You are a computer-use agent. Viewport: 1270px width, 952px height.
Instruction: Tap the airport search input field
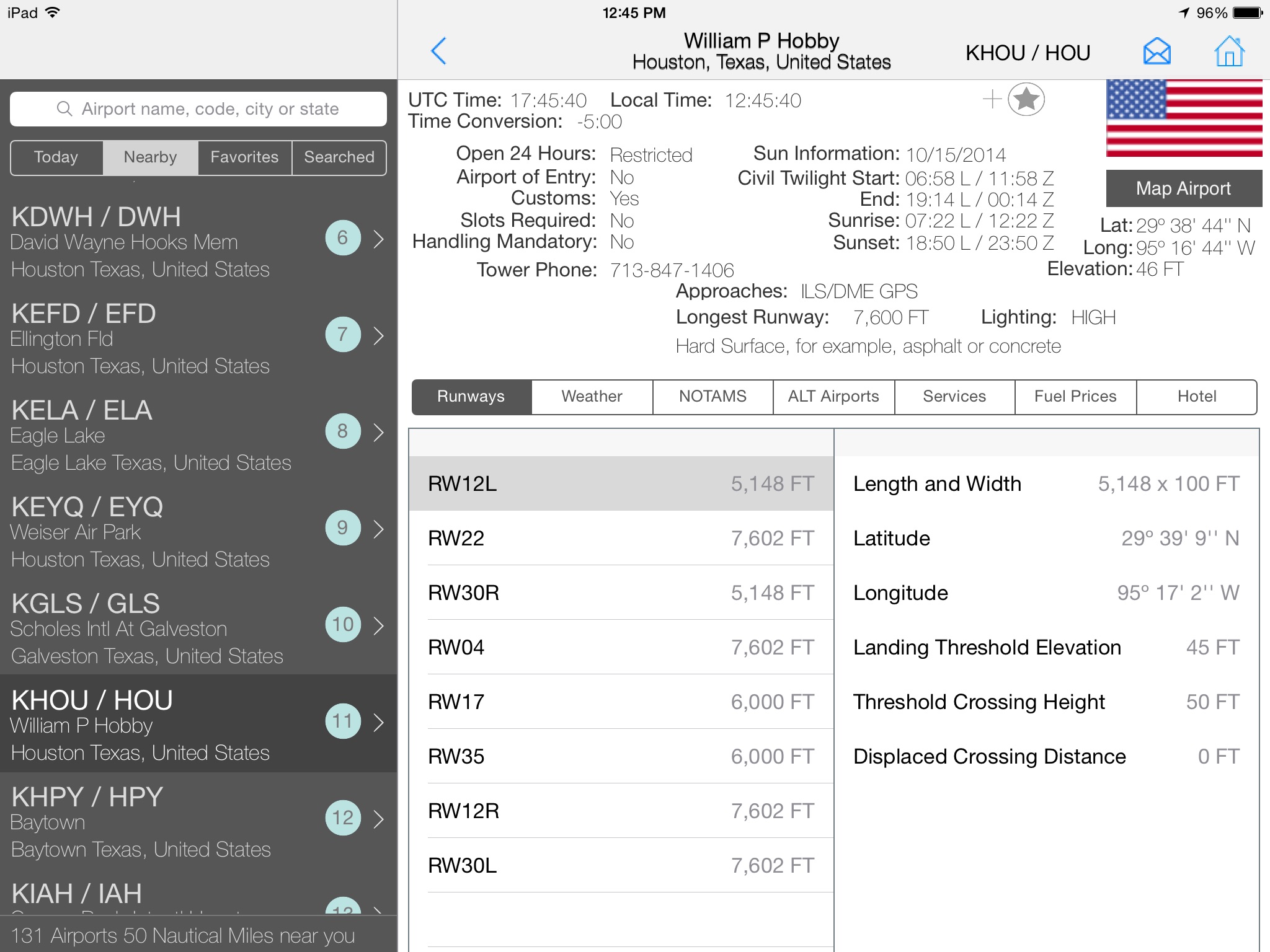coord(197,107)
